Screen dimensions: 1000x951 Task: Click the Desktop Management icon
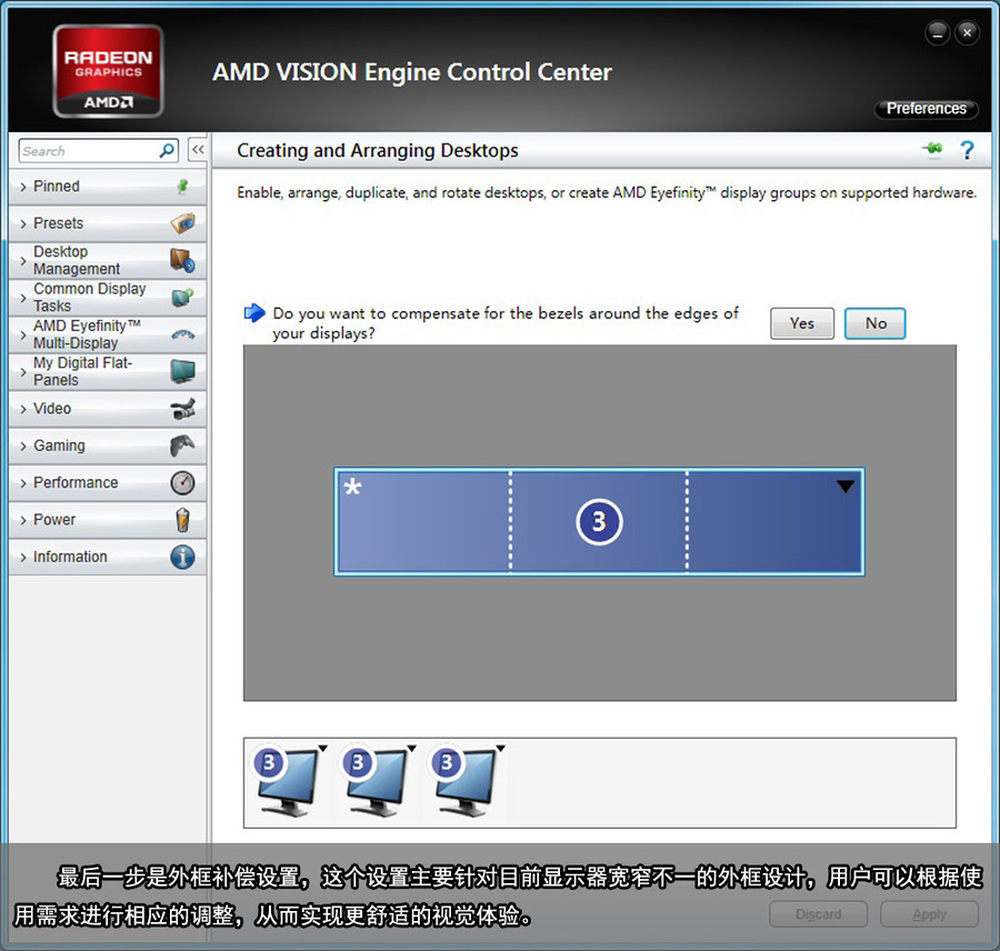coord(182,260)
